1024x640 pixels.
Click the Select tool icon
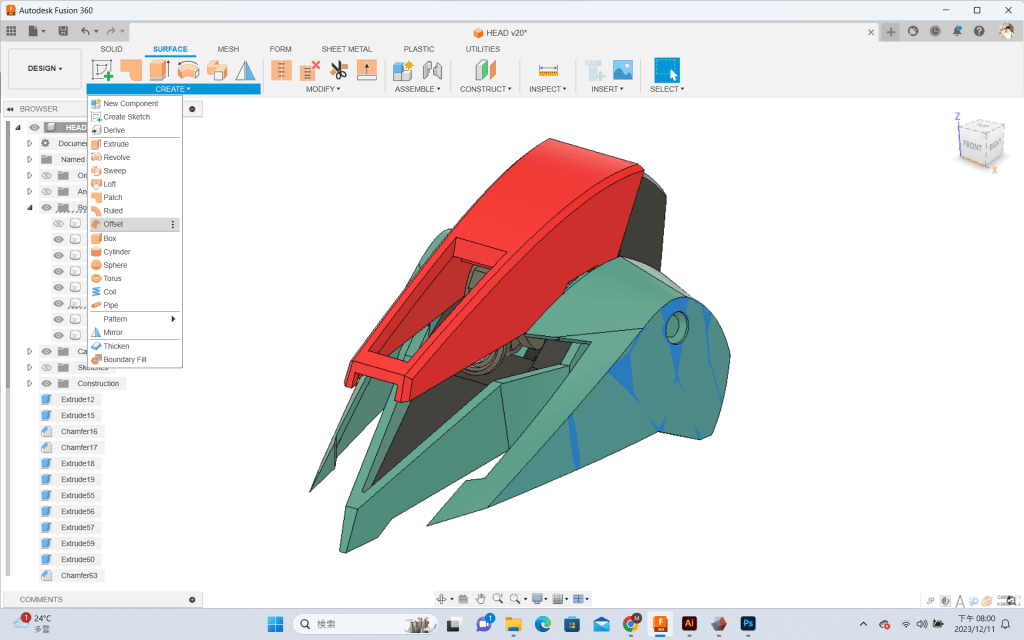point(666,71)
